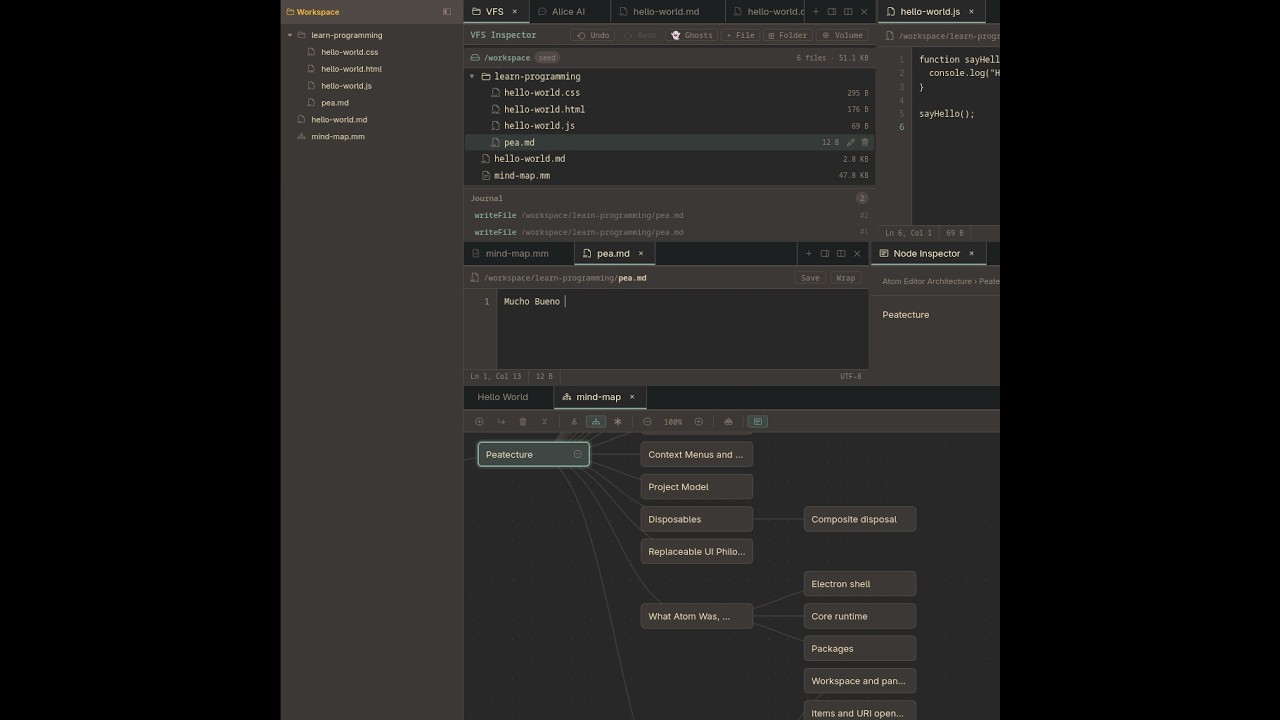This screenshot has width=1280, height=720.
Task: Toggle Ghosts in VFS Inspector
Action: coord(692,35)
